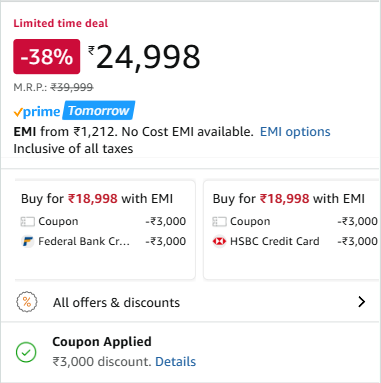The height and width of the screenshot is (383, 381).
Task: Click the Limited time deal label
Action: [61, 23]
